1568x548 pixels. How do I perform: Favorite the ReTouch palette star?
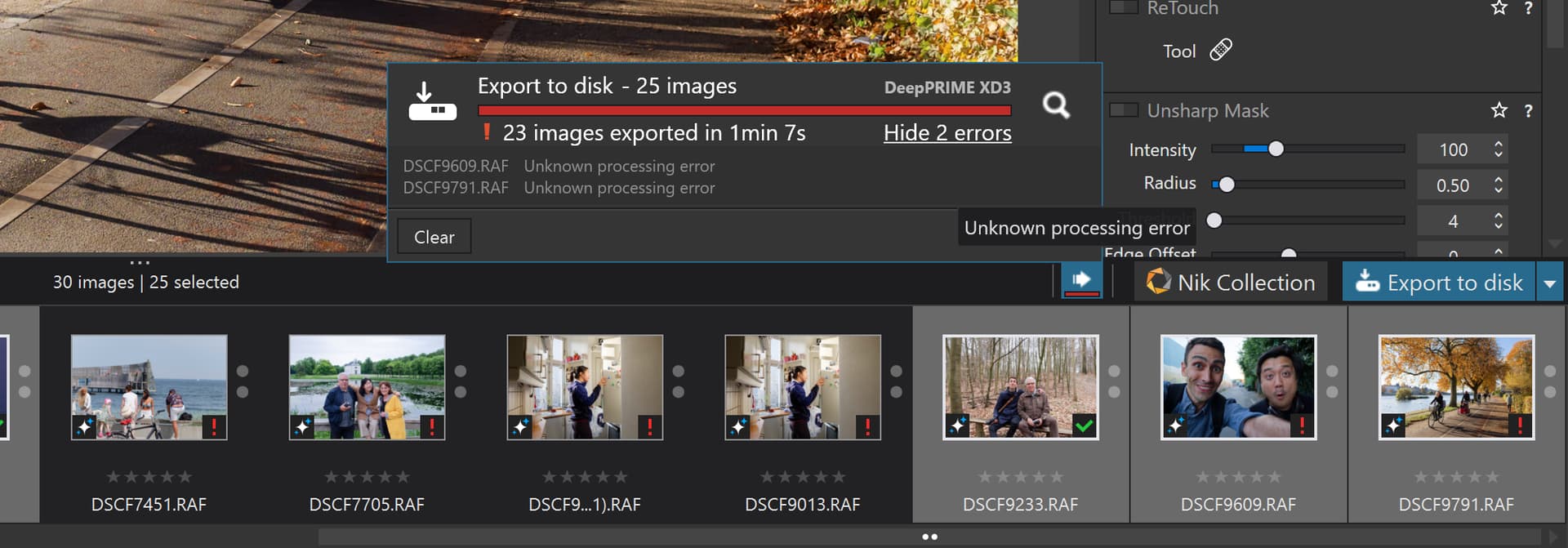point(1499,8)
